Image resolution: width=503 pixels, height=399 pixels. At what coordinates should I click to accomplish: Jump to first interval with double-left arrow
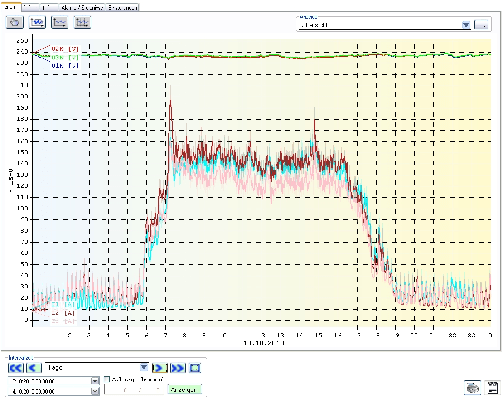(16, 368)
